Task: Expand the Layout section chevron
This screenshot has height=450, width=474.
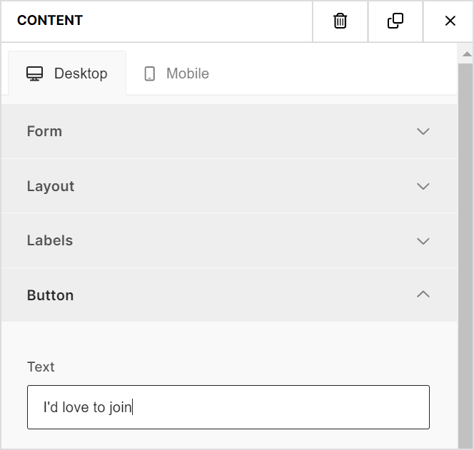Action: pyautogui.click(x=423, y=186)
